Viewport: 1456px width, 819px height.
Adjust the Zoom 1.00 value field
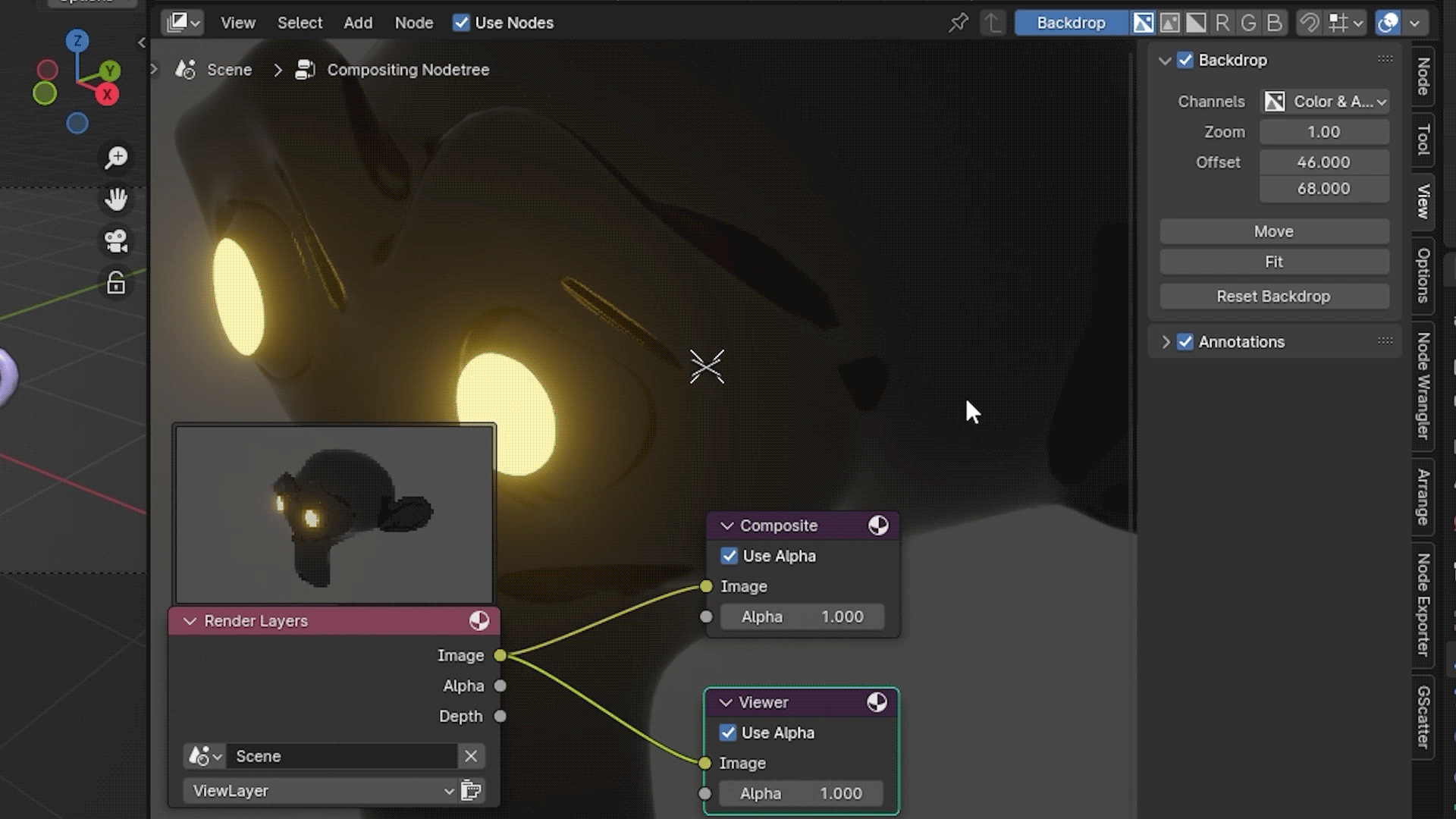[1324, 132]
